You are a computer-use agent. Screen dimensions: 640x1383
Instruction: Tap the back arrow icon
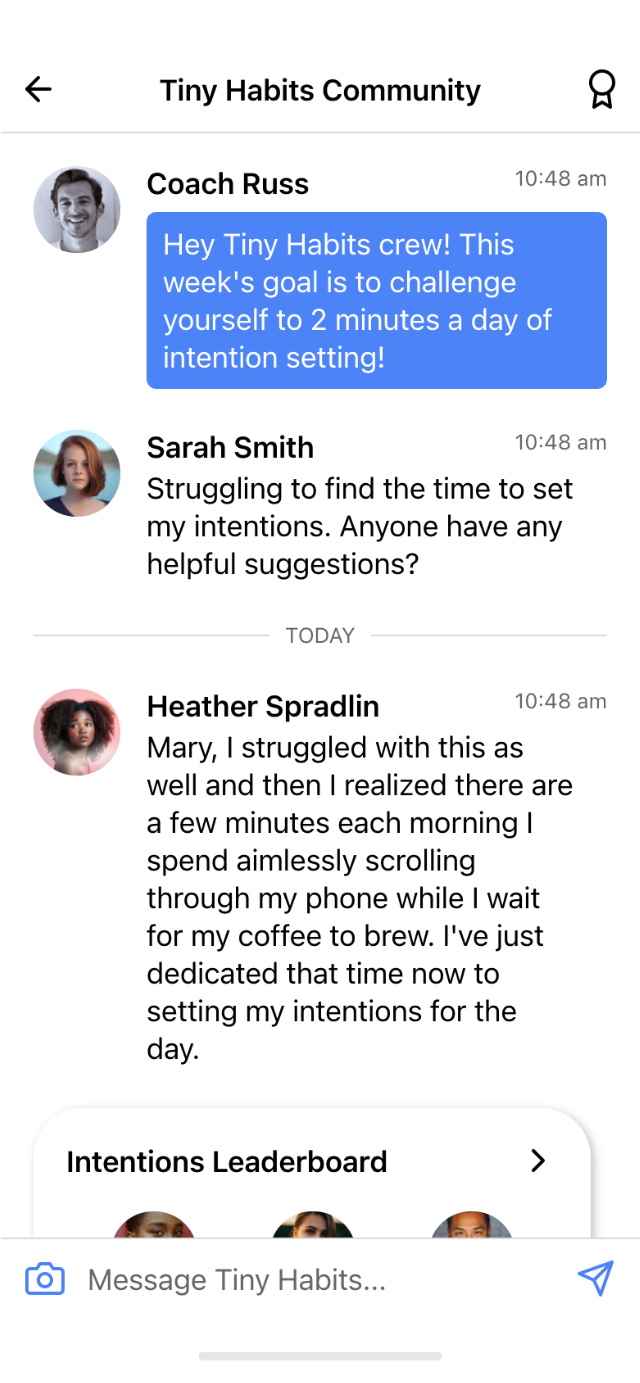(38, 90)
